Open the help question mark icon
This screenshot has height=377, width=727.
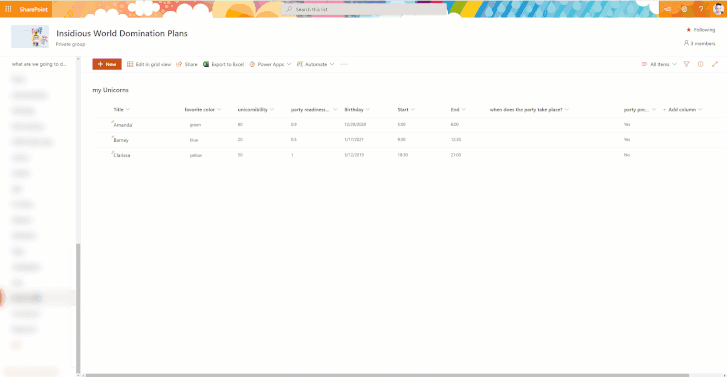[701, 9]
